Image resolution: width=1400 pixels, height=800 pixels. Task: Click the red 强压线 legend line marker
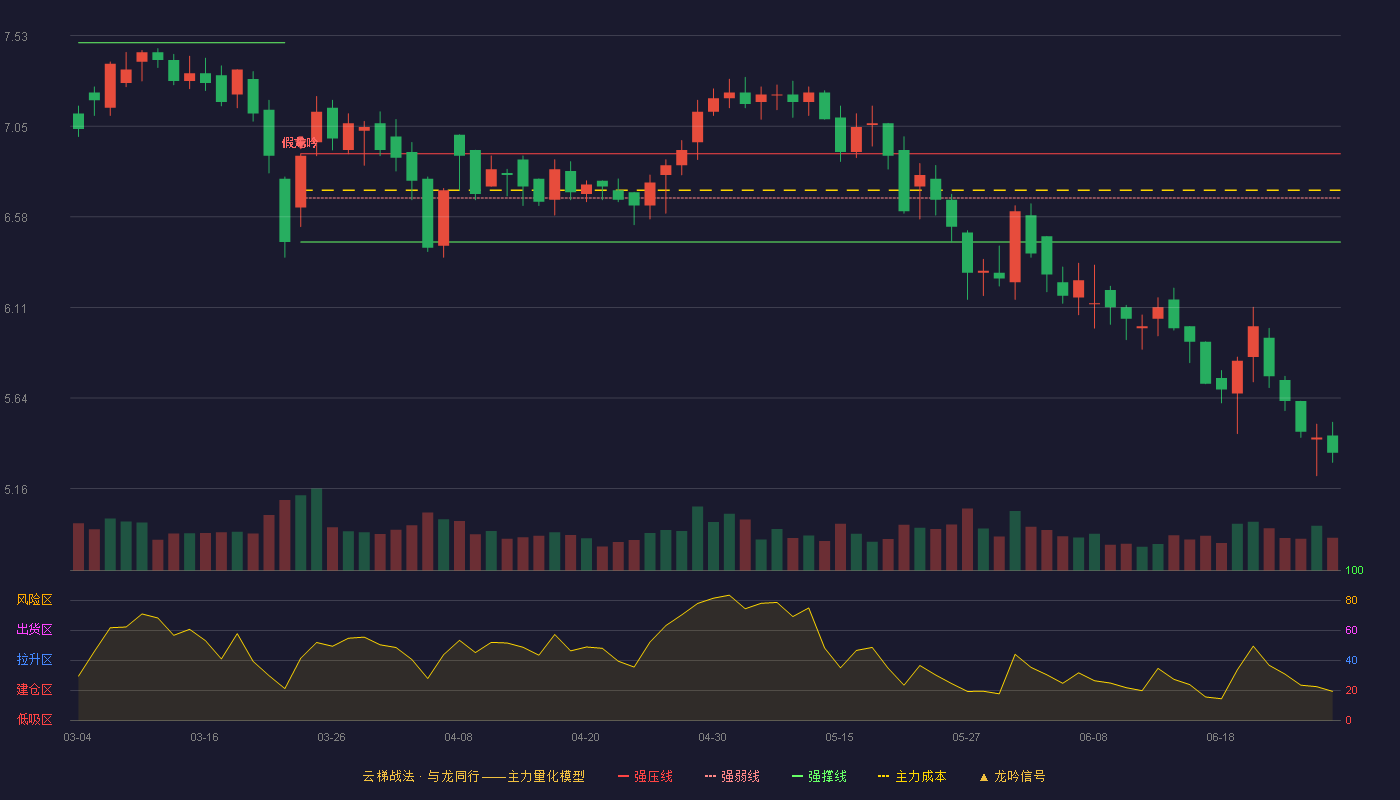[x=623, y=777]
